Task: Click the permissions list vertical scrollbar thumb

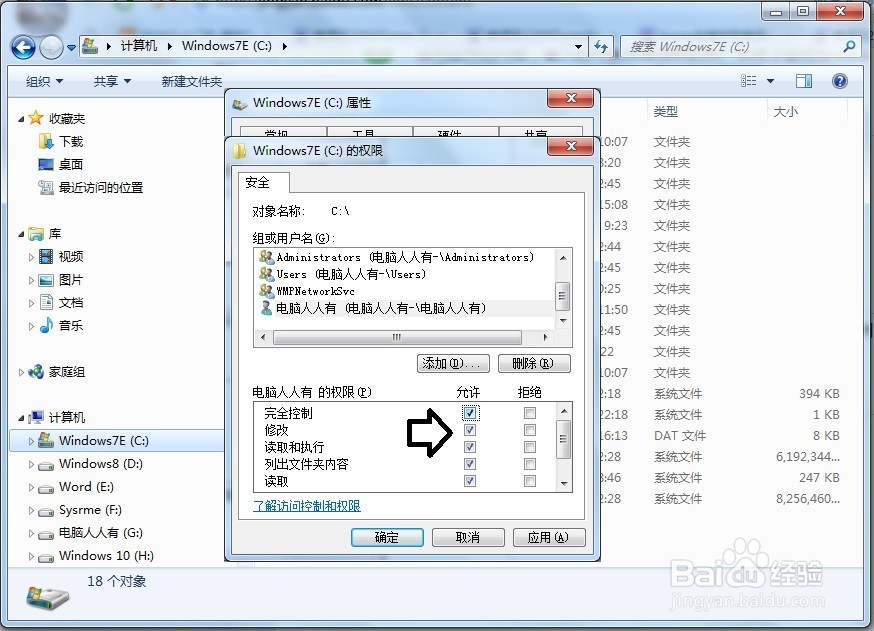Action: [x=564, y=439]
